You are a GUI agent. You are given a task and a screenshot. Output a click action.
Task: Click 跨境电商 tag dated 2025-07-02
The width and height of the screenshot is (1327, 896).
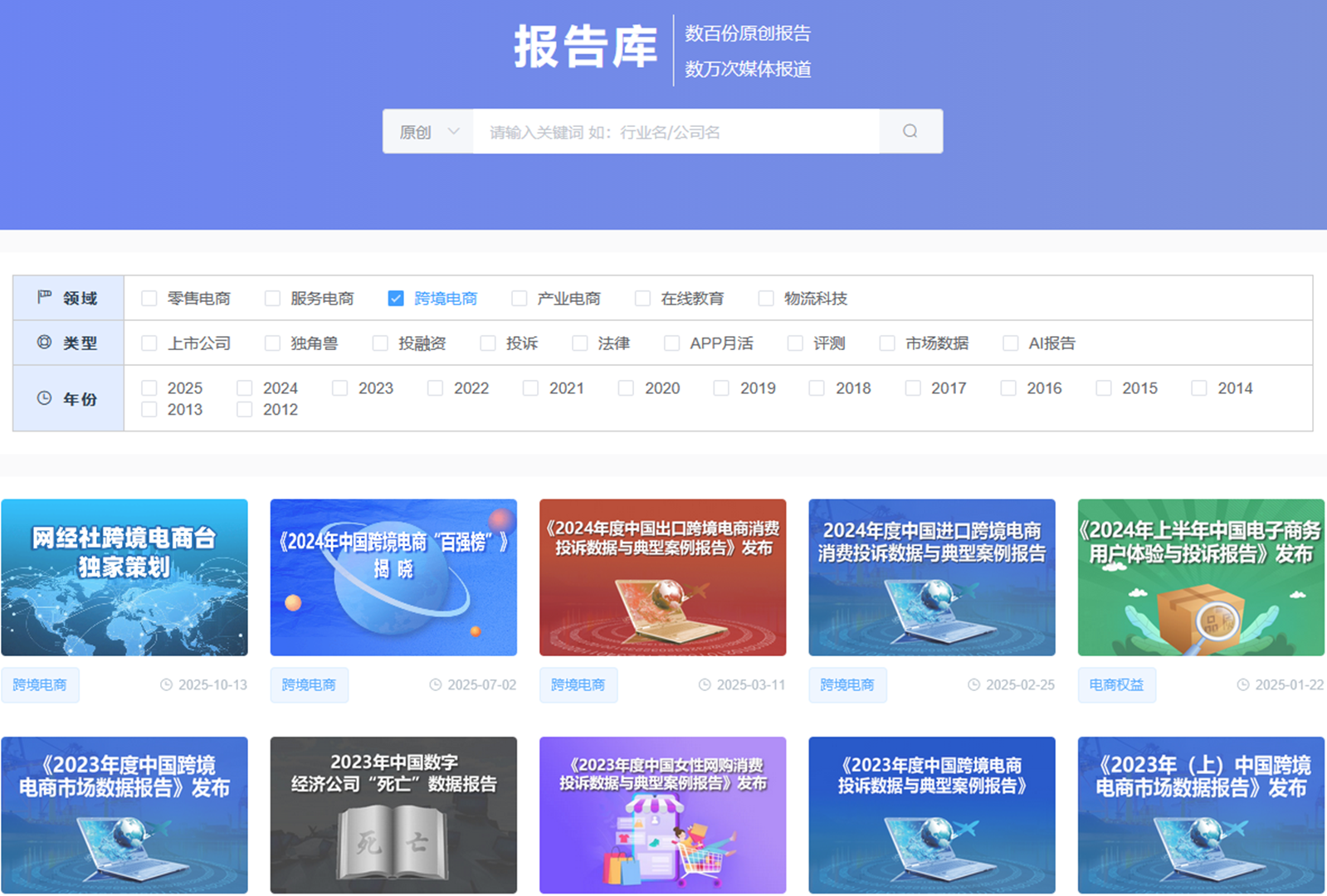[309, 684]
